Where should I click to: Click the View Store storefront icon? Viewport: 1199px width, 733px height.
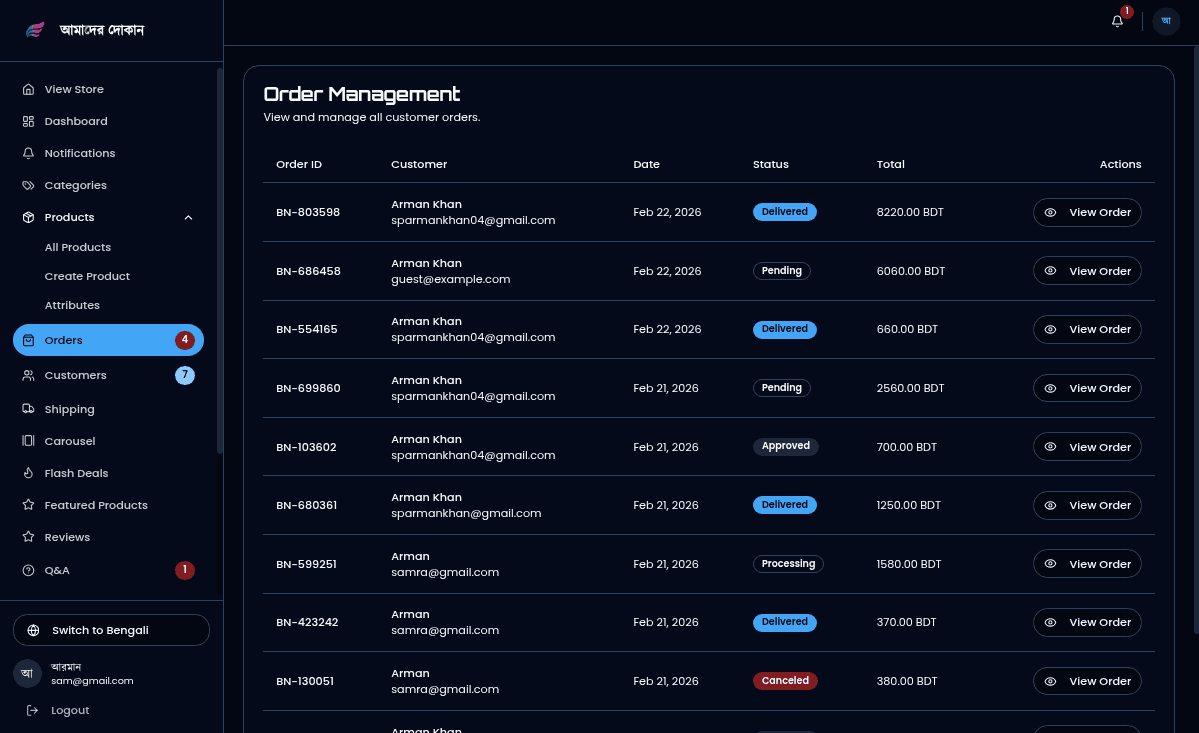tap(27, 89)
